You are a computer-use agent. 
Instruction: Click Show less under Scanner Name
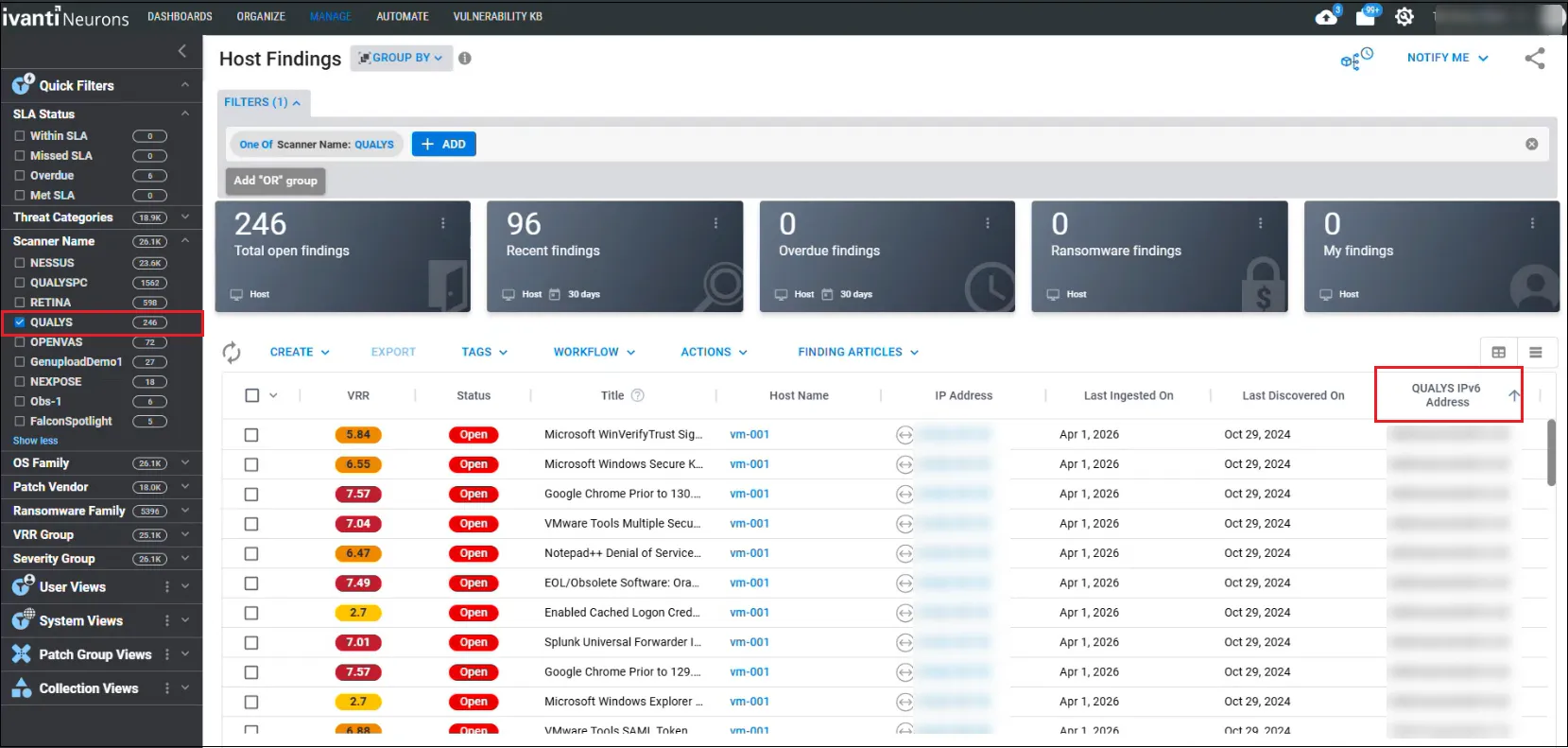pos(35,441)
